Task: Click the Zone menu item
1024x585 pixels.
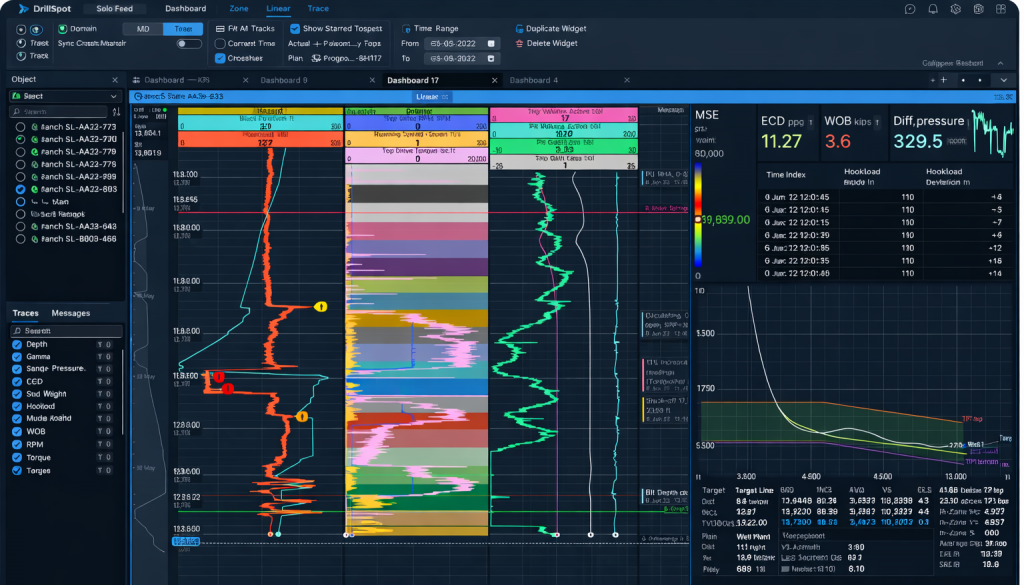Action: 238,8
